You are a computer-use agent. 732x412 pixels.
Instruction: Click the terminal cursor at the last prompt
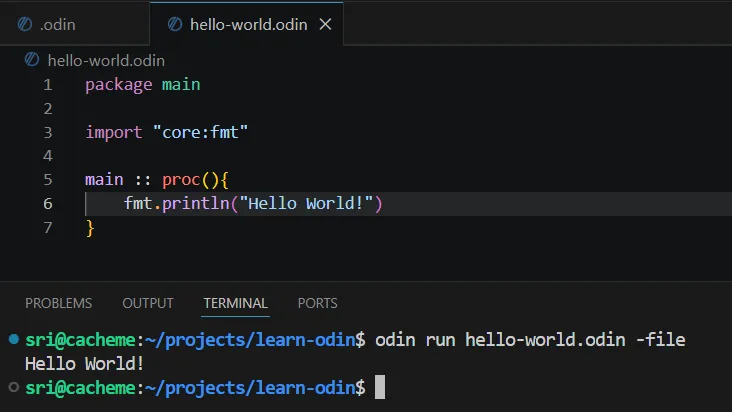(x=380, y=387)
